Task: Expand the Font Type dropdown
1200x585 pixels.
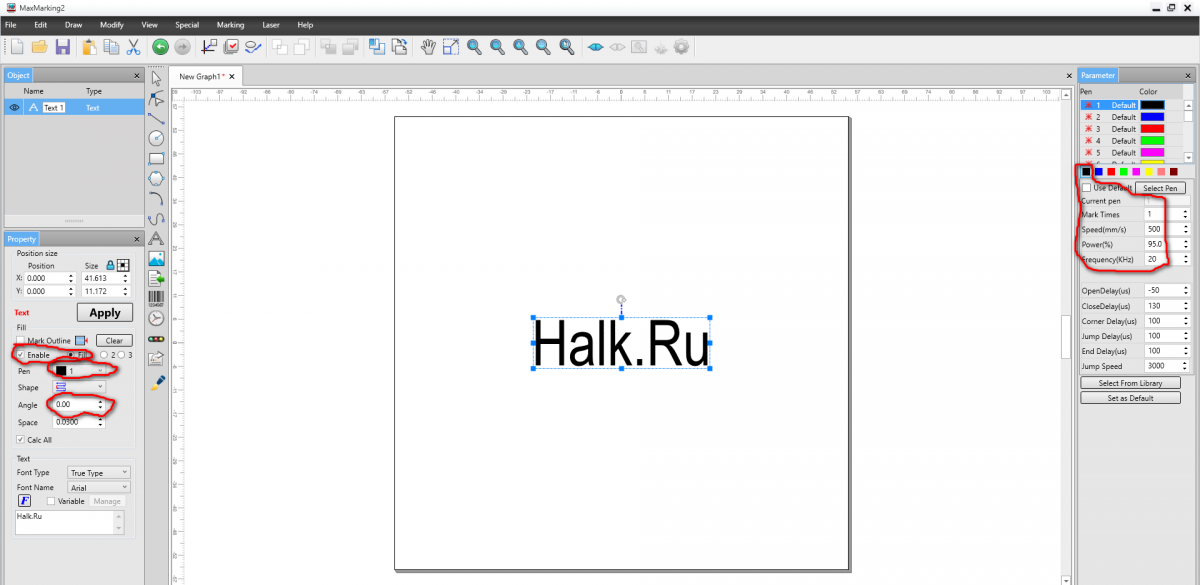Action: click(98, 472)
